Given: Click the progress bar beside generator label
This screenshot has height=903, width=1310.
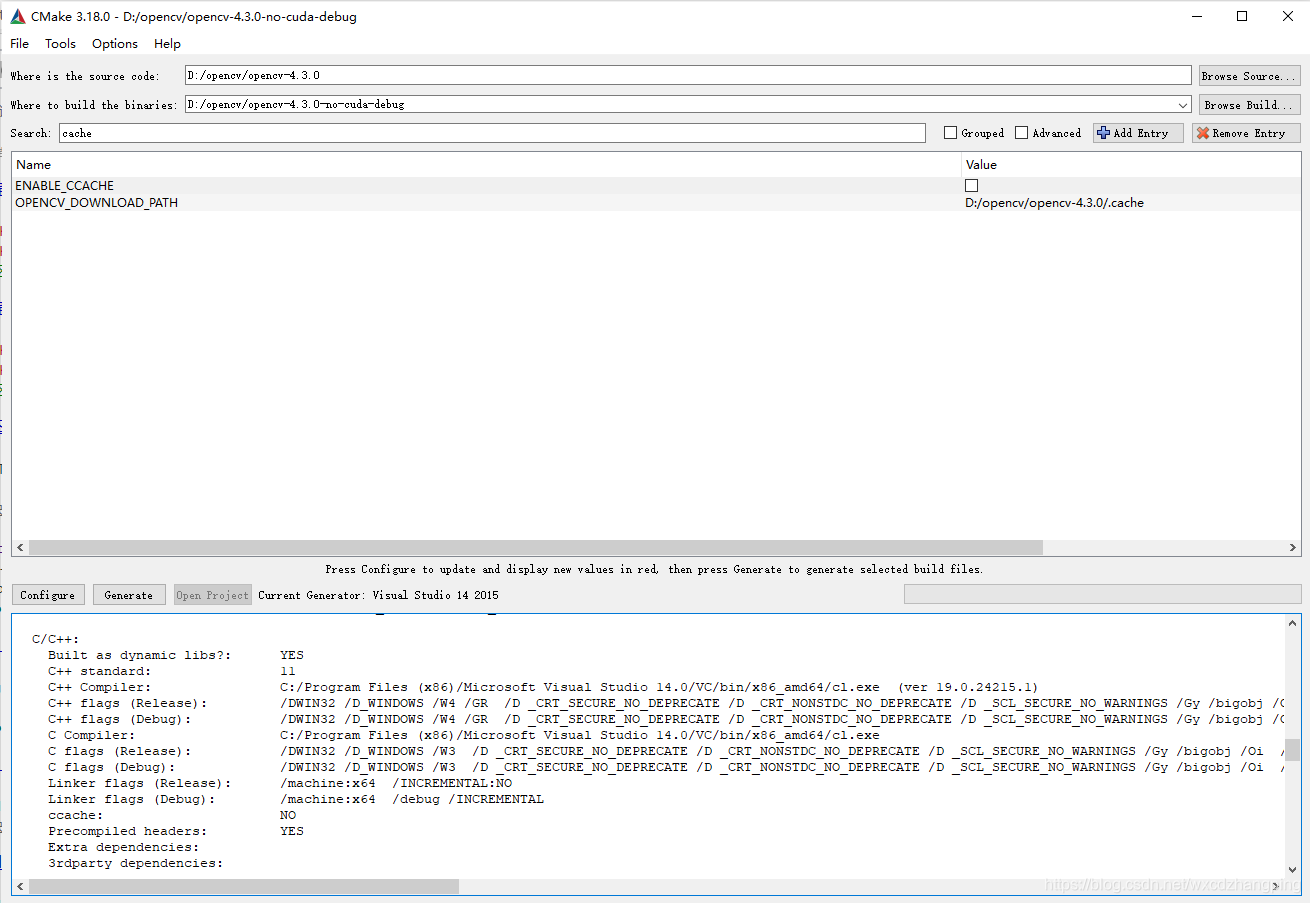Looking at the screenshot, I should pos(1101,594).
